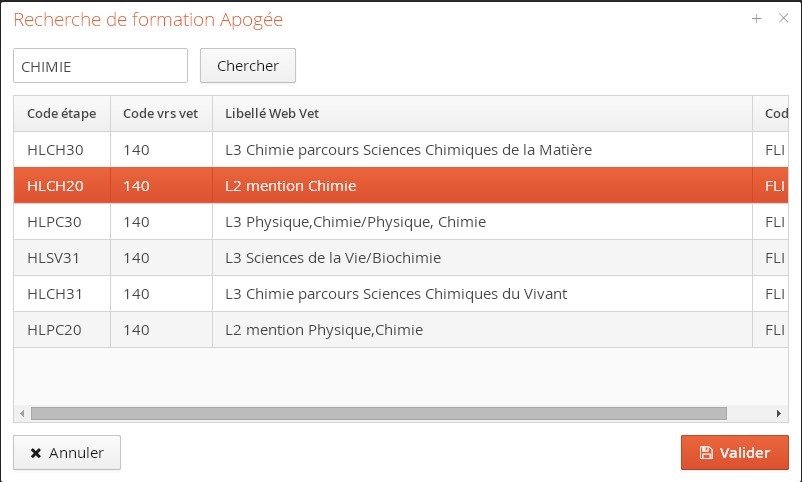Image resolution: width=802 pixels, height=482 pixels.
Task: Click the CHIMIE search input field
Action: pos(100,66)
